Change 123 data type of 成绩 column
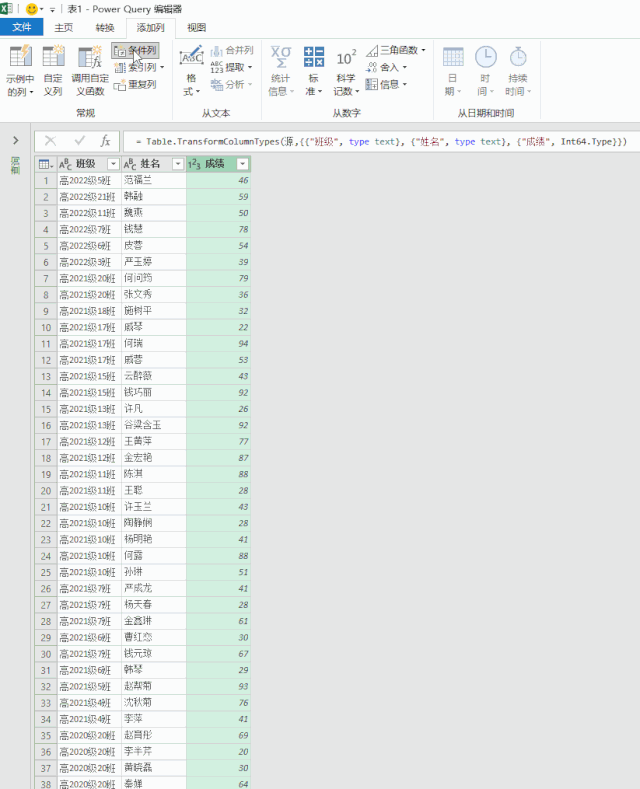The height and width of the screenshot is (789, 640). pyautogui.click(x=194, y=164)
